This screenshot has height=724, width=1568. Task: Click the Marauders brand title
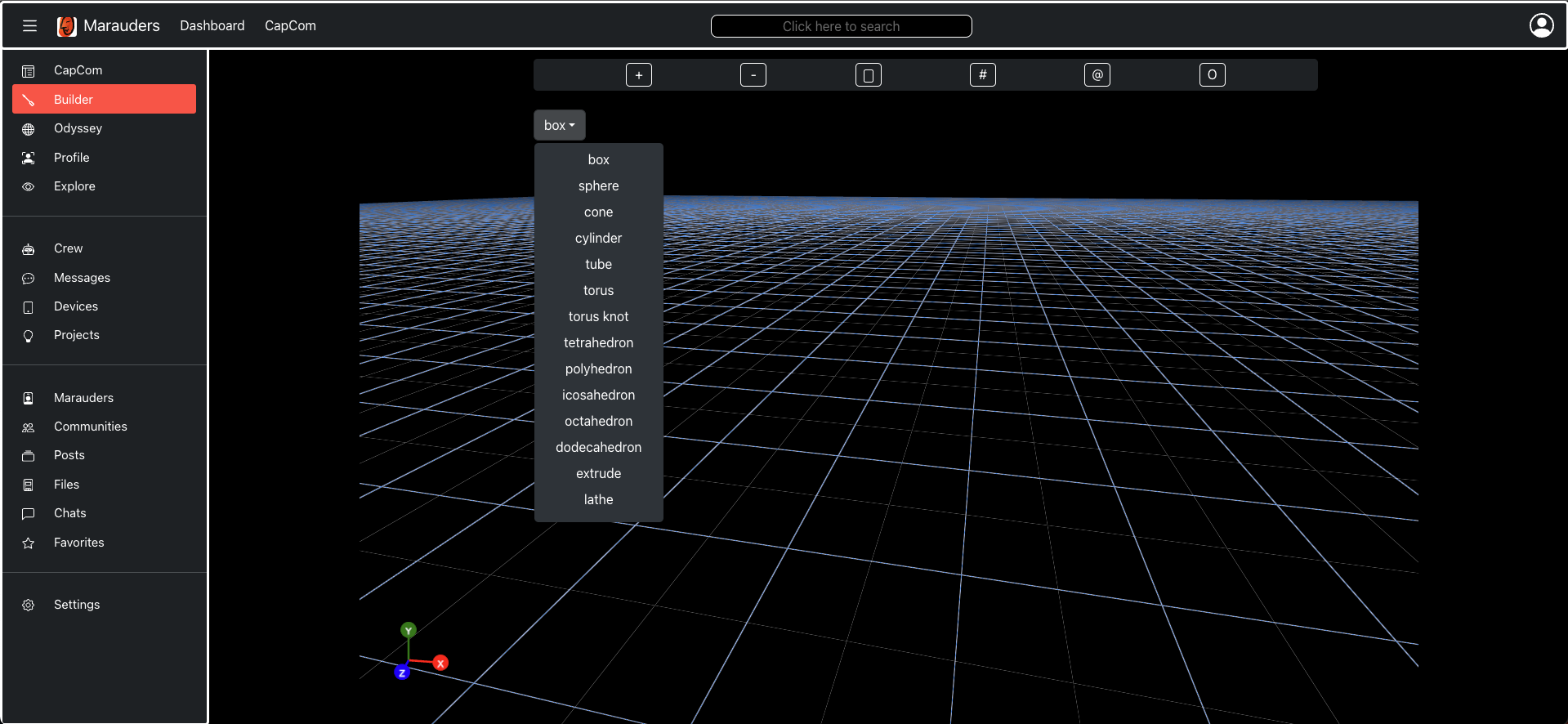click(122, 26)
